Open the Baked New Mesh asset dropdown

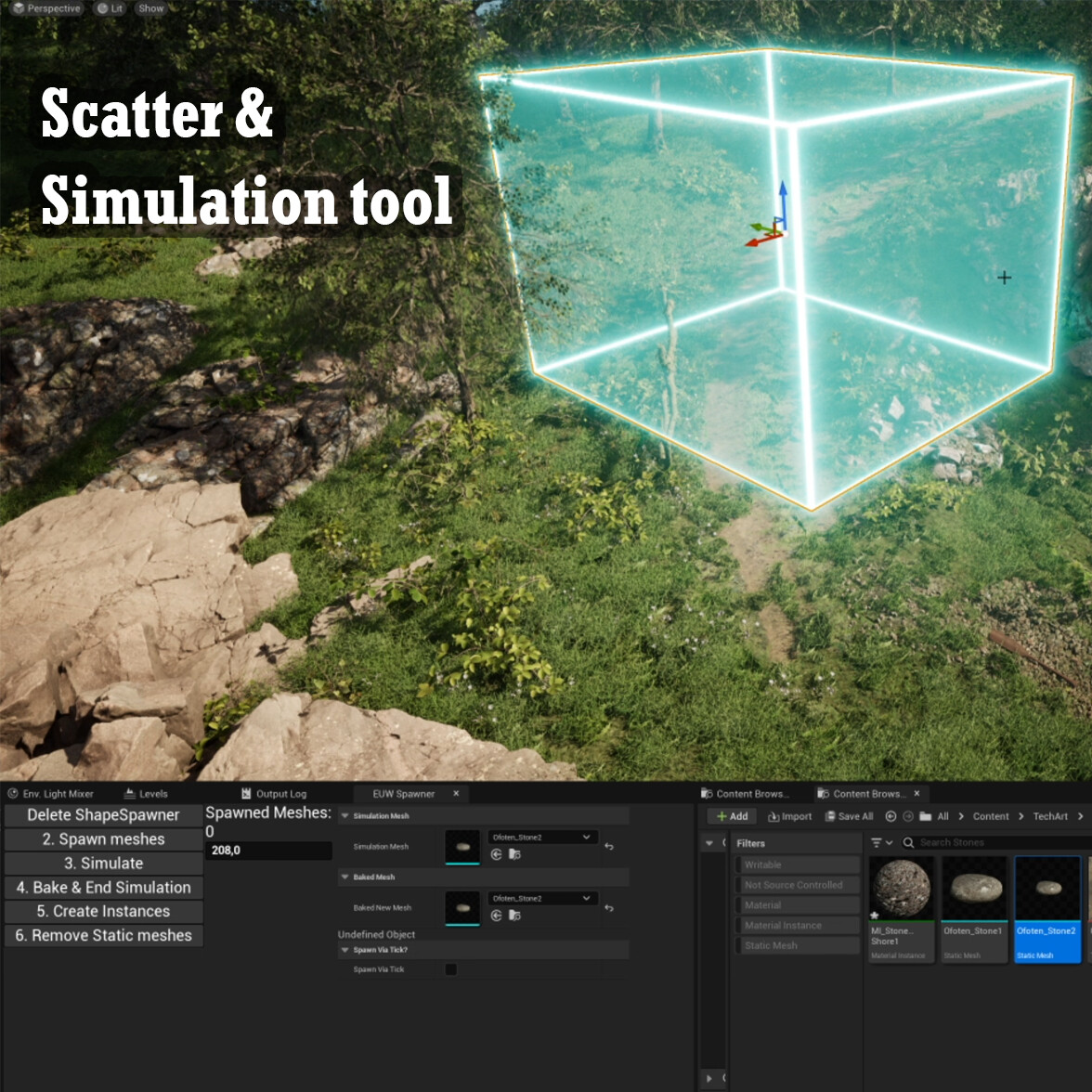click(541, 899)
